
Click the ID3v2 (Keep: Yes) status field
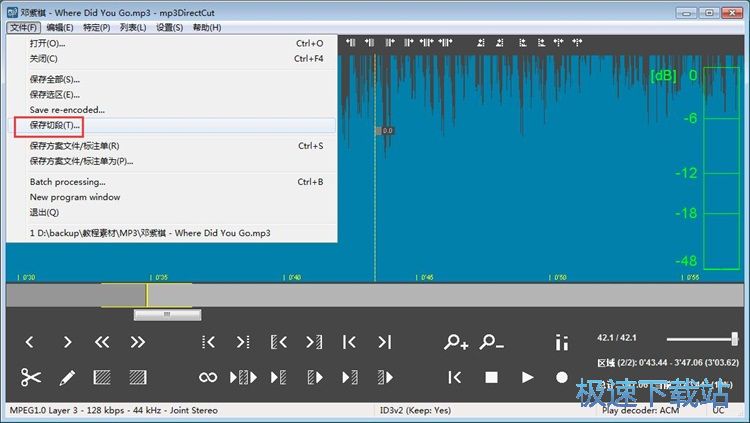415,411
